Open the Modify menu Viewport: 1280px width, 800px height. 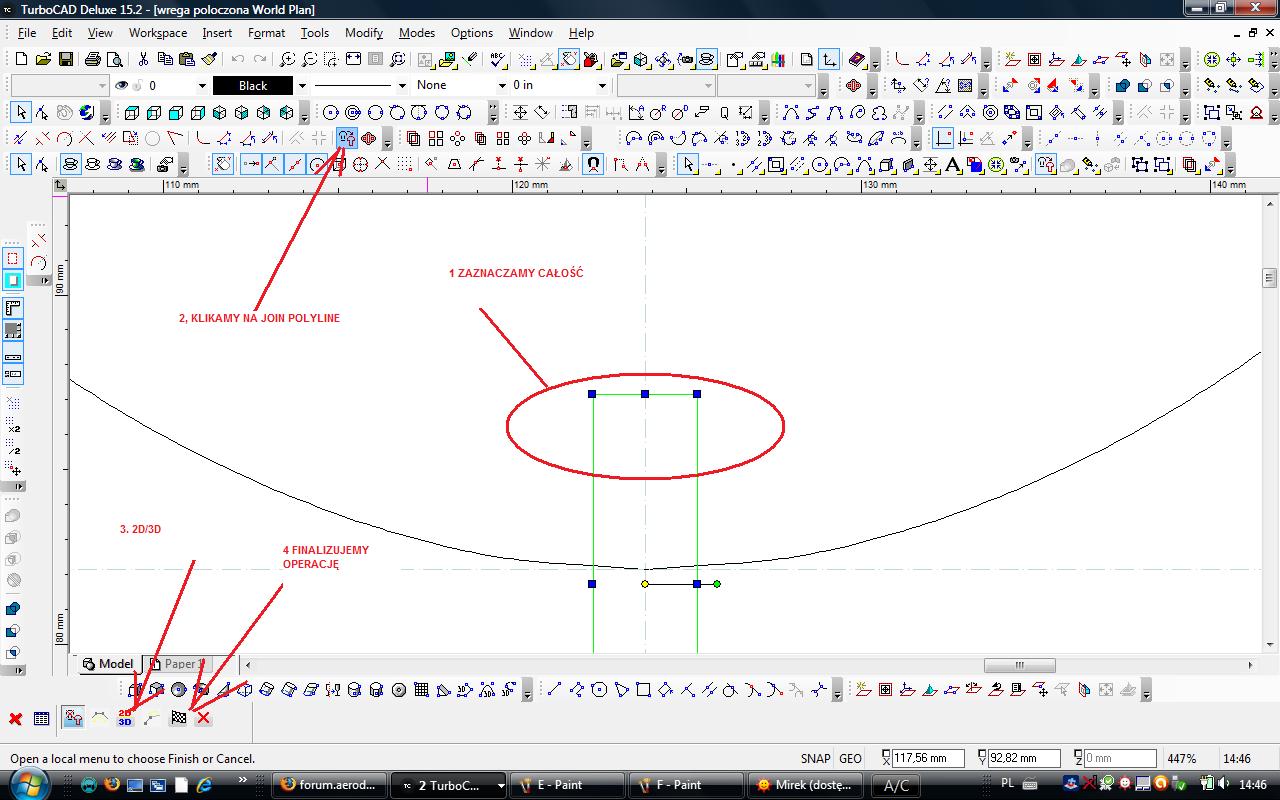click(364, 33)
